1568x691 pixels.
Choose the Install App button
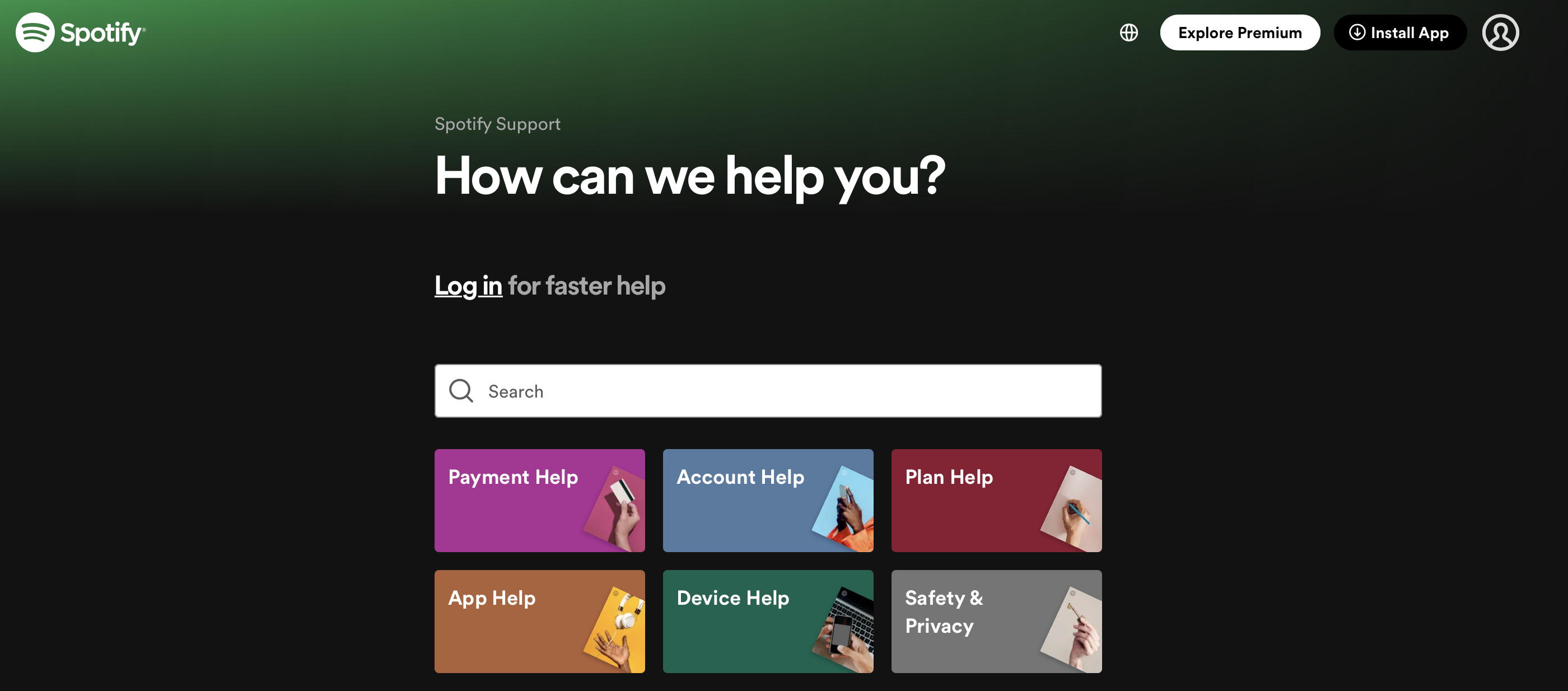[x=1399, y=32]
